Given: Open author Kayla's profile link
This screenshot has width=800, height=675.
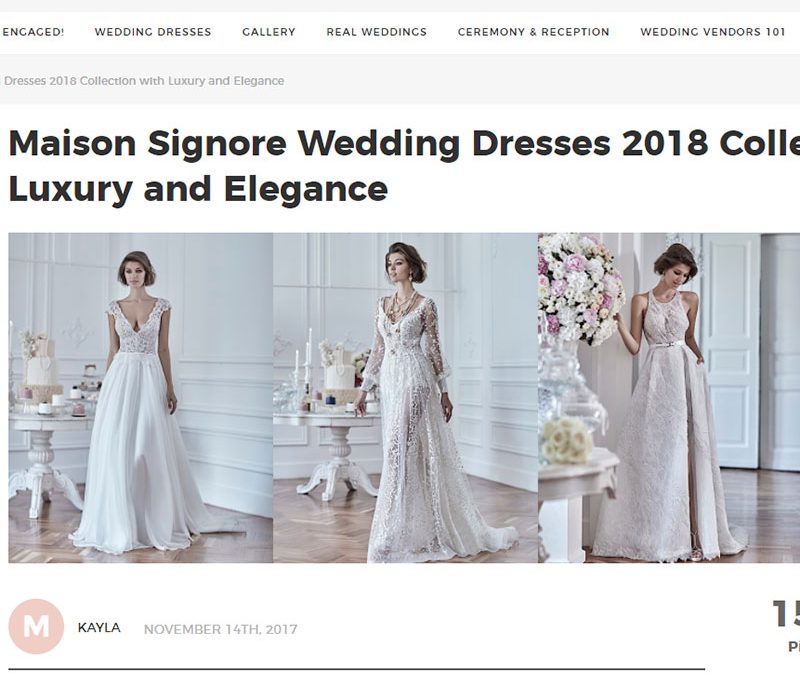Looking at the screenshot, I should tap(99, 628).
